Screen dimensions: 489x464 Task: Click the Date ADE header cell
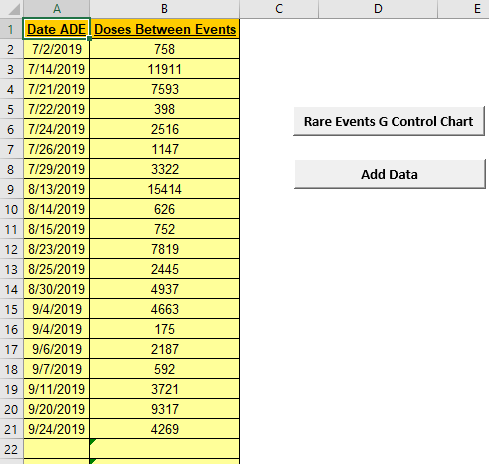coord(57,29)
